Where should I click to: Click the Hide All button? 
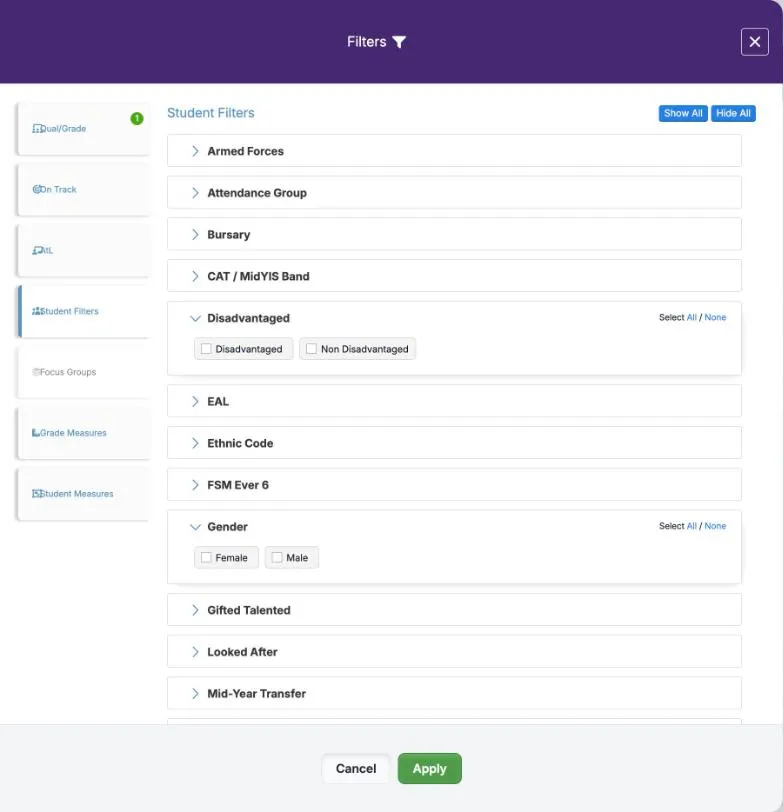[733, 113]
